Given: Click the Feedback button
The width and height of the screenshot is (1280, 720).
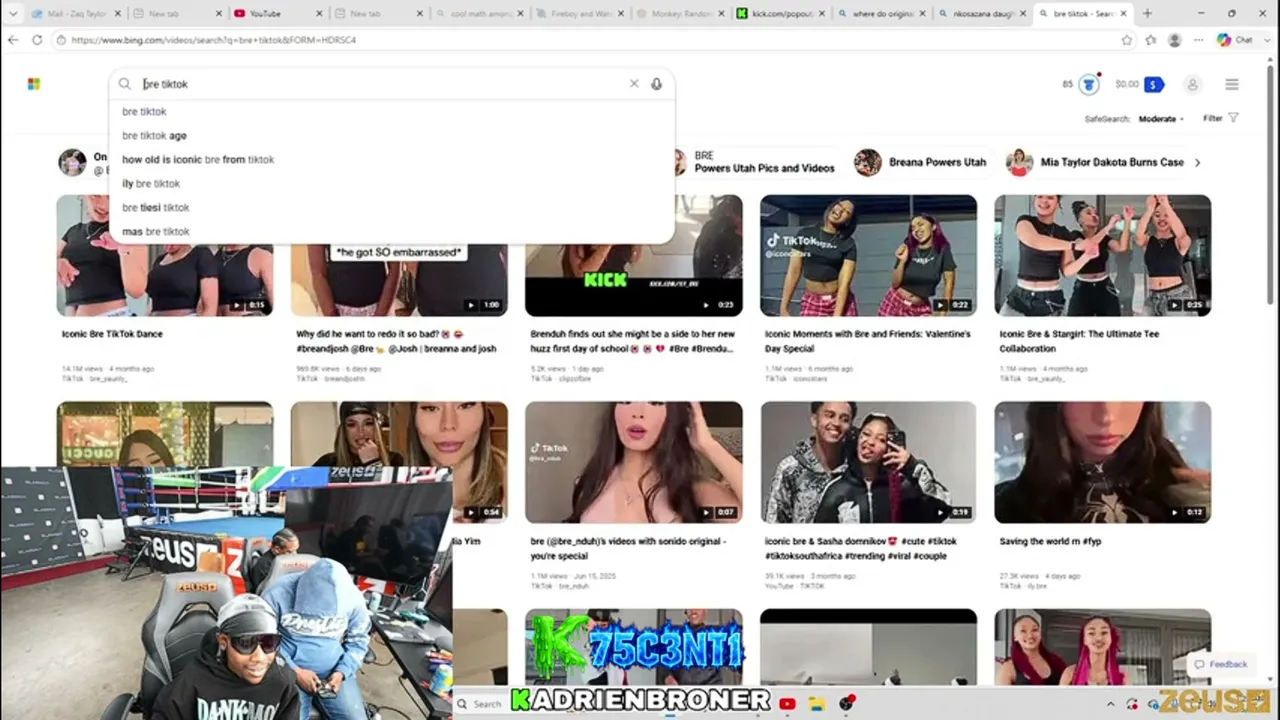Looking at the screenshot, I should pos(1220,664).
